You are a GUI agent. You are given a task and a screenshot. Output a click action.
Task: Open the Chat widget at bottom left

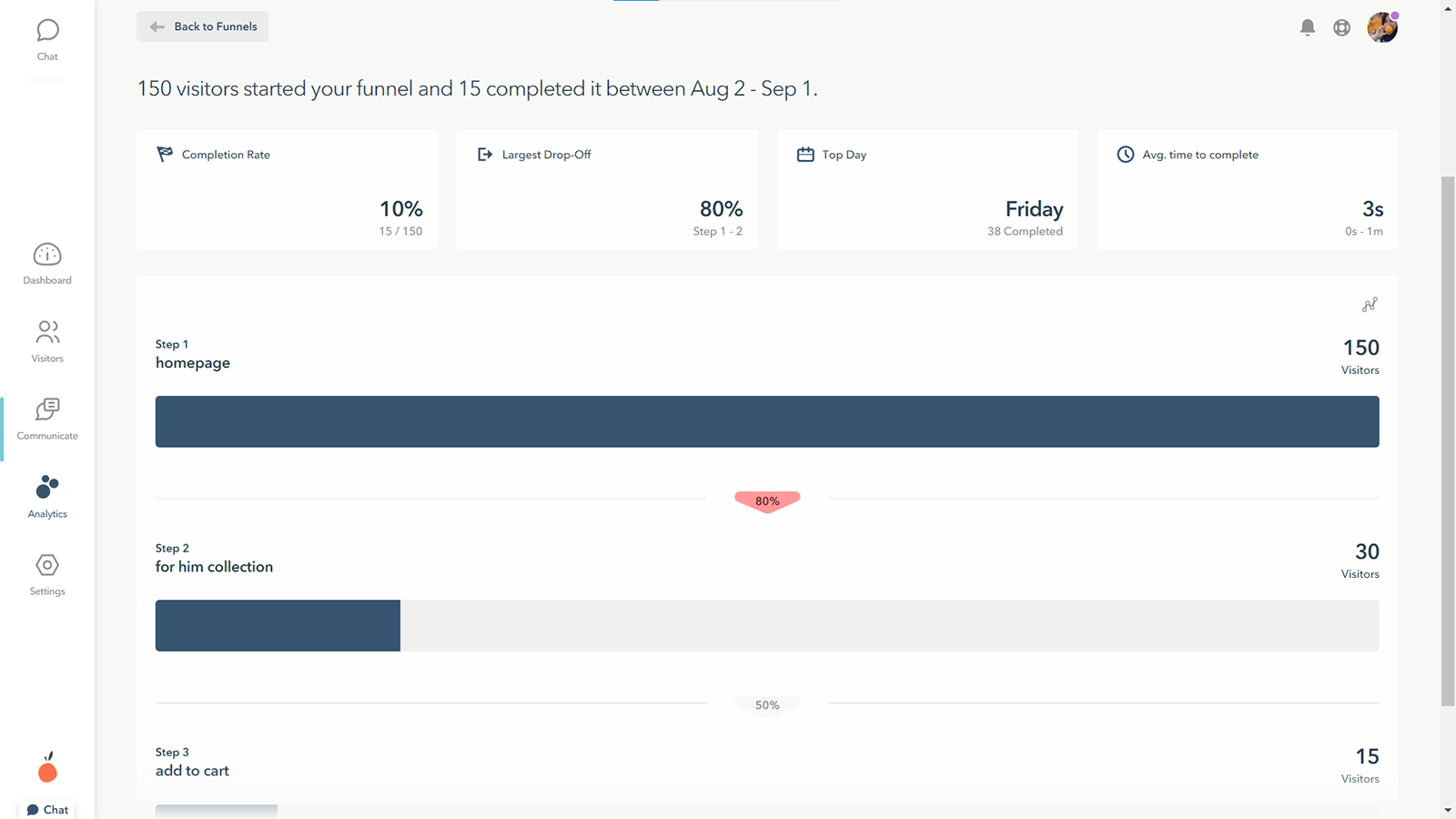pos(46,809)
